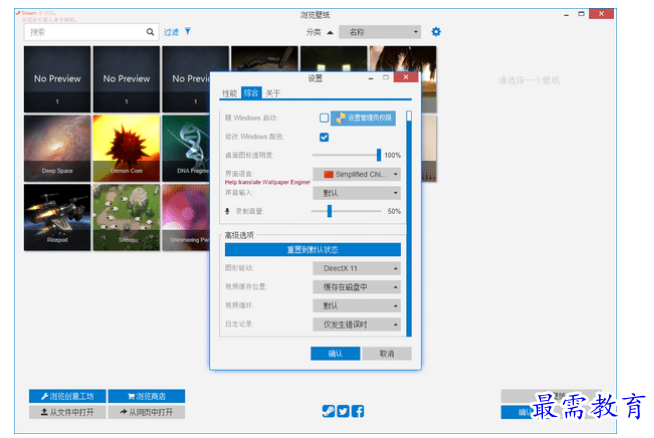Toggle sort direction arrow next to 分类
Viewport: 654px width, 438px height.
(330, 32)
